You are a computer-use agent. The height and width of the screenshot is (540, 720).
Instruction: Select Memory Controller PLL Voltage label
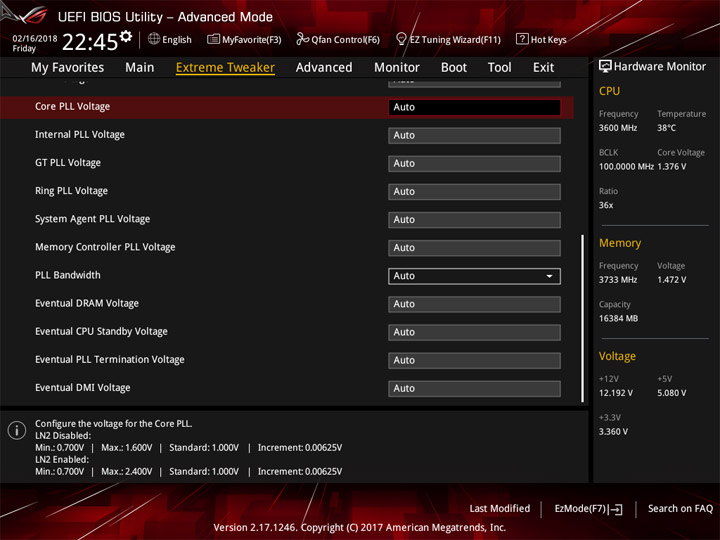coord(105,247)
